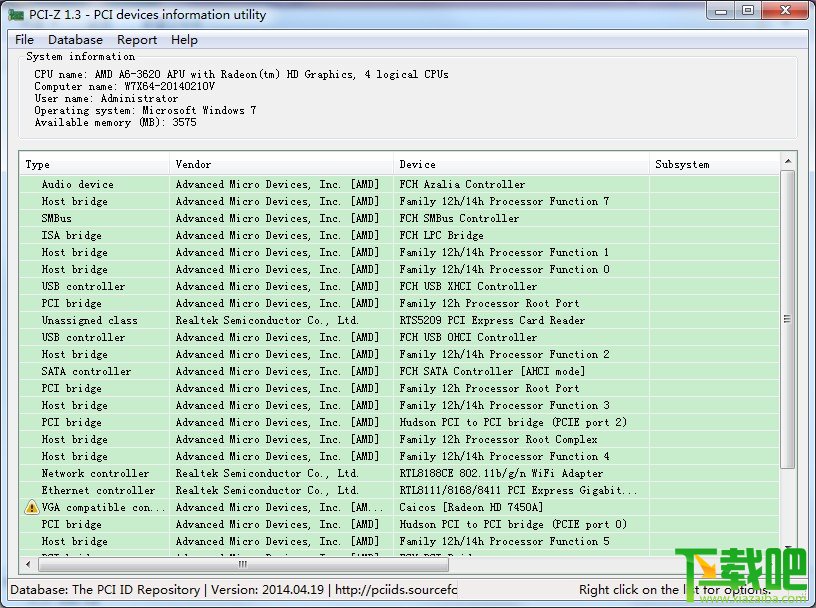Select the ISA bridge row

pos(399,235)
